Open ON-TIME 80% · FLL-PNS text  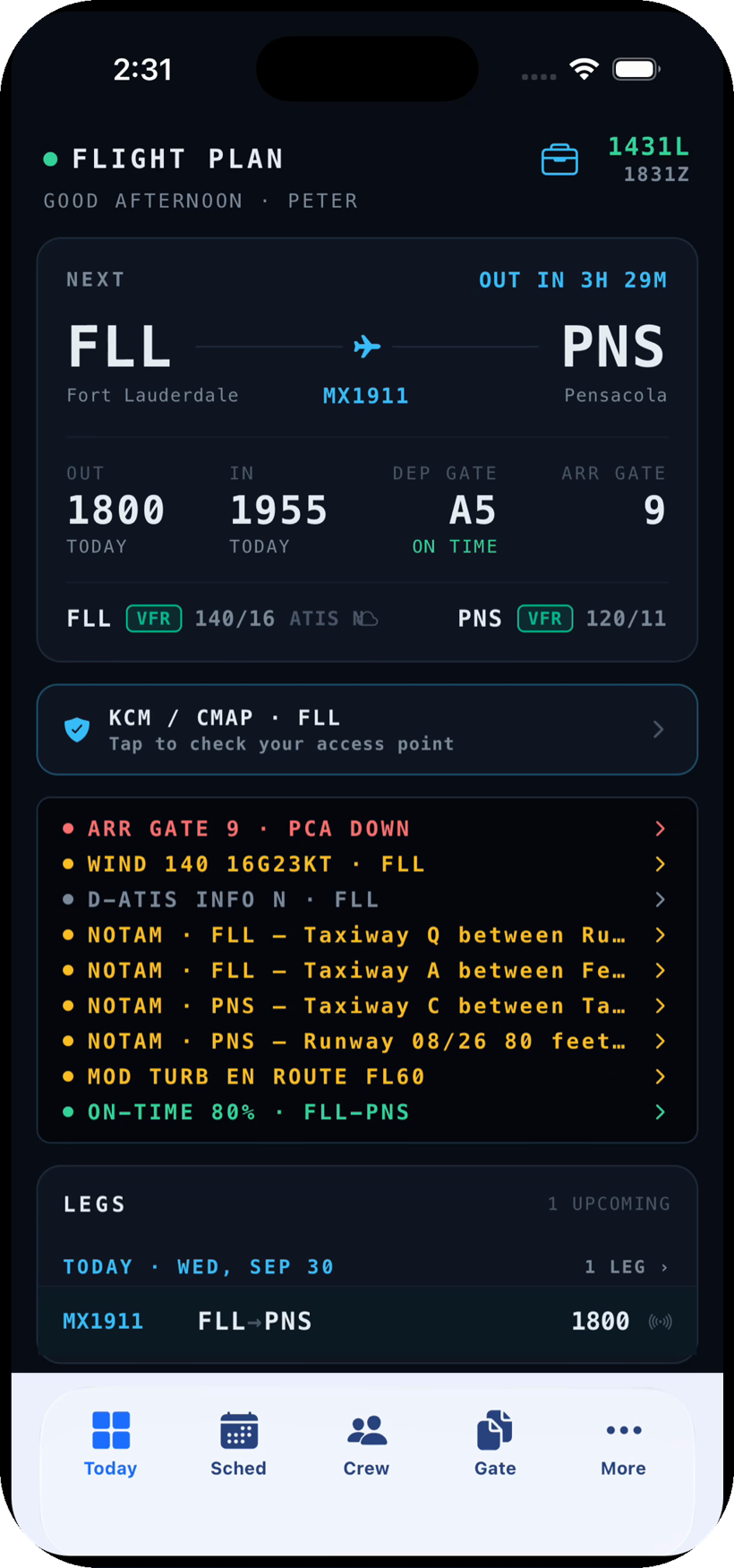point(249,1112)
